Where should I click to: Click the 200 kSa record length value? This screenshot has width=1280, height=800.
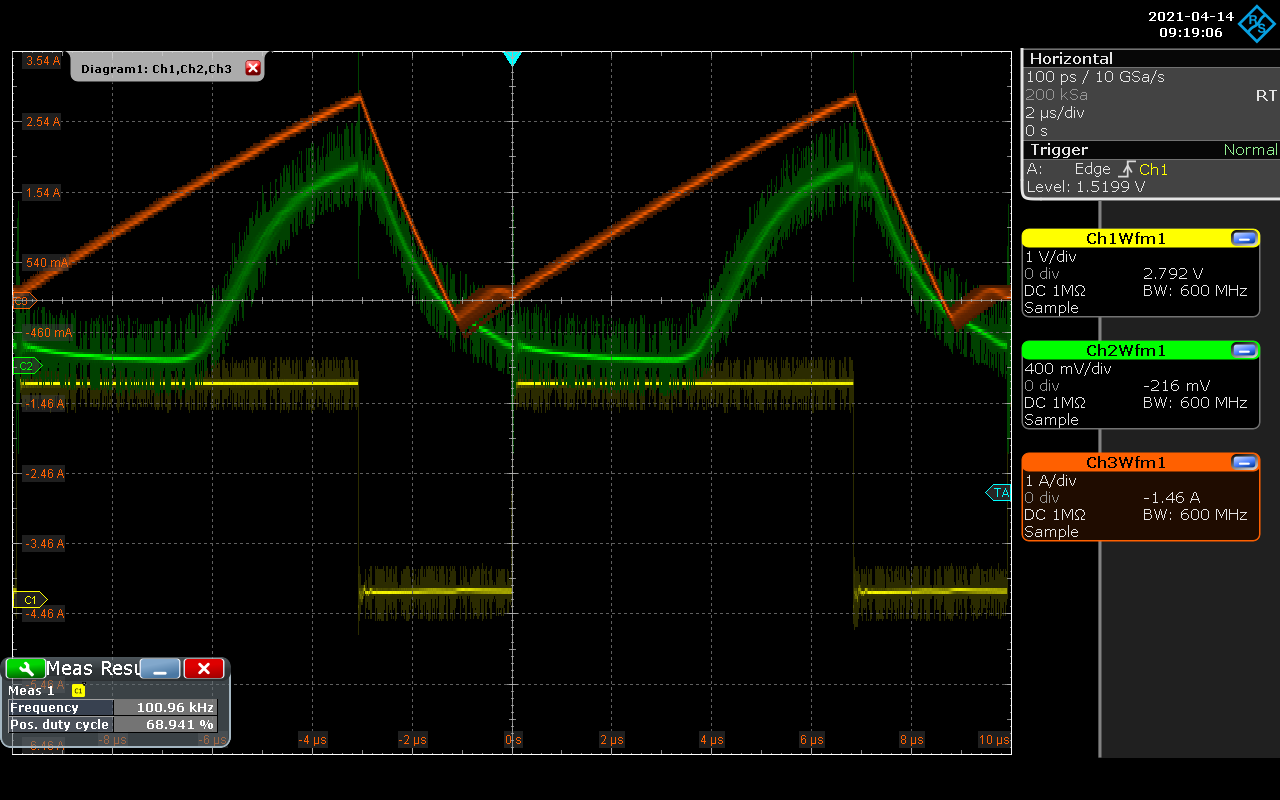pyautogui.click(x=1056, y=95)
